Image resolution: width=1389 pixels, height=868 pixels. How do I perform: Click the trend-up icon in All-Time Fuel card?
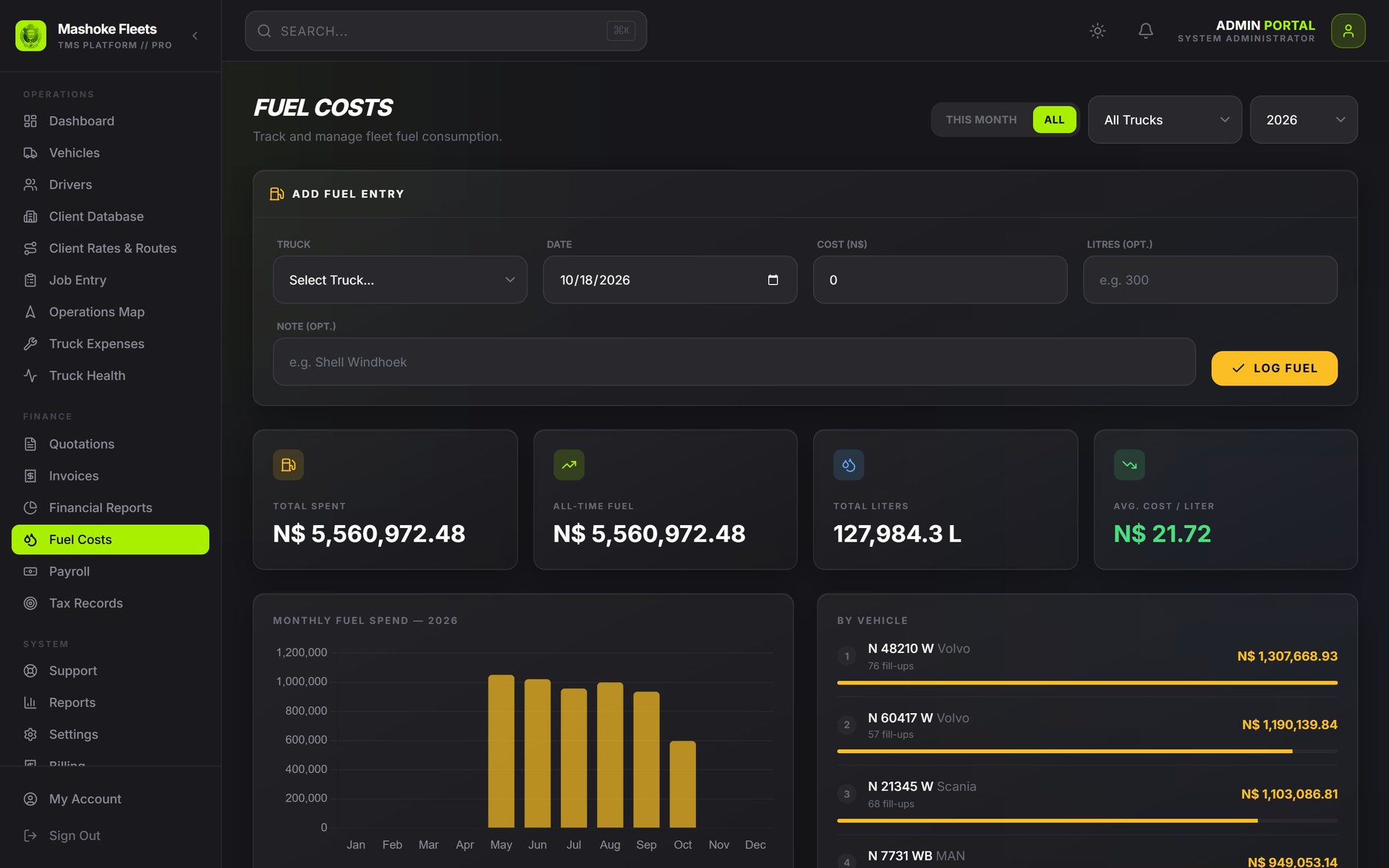pos(569,464)
